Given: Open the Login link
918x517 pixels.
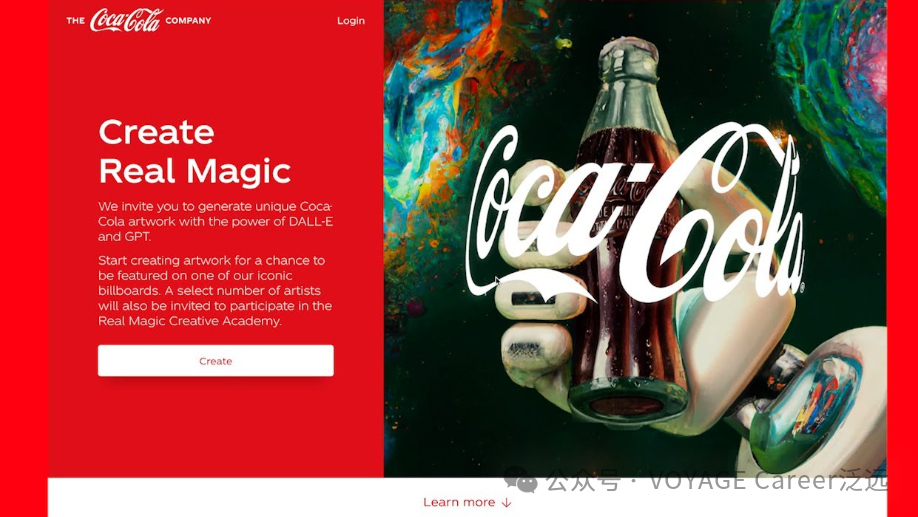Looking at the screenshot, I should tap(351, 20).
